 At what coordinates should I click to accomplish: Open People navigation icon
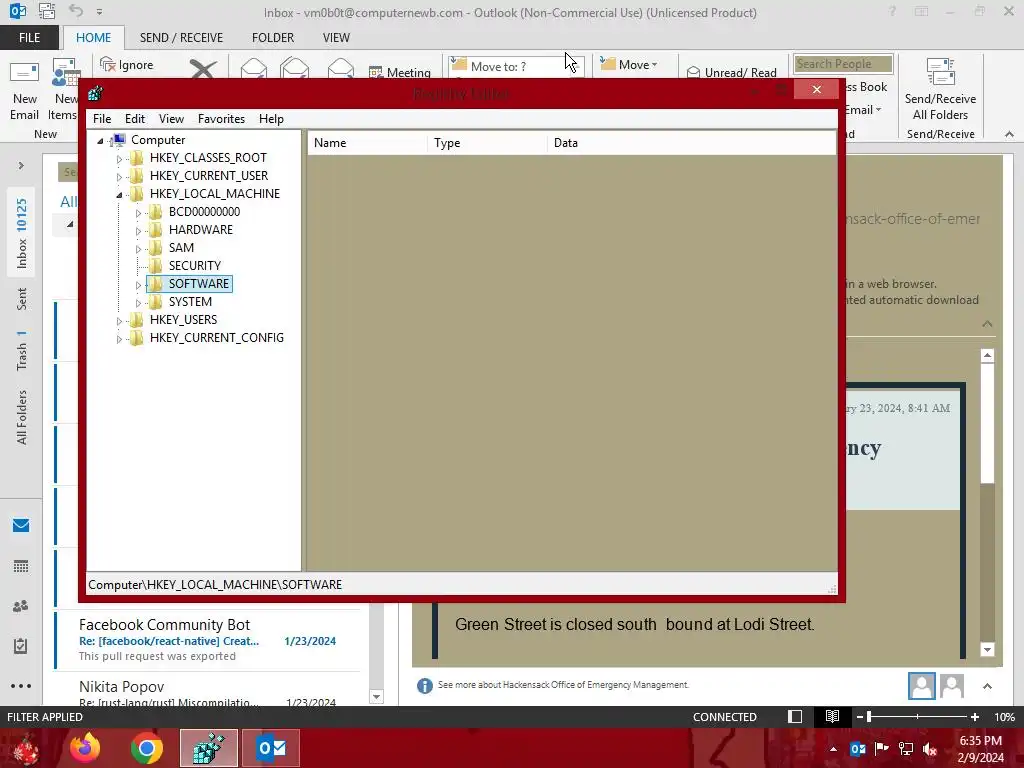point(21,606)
